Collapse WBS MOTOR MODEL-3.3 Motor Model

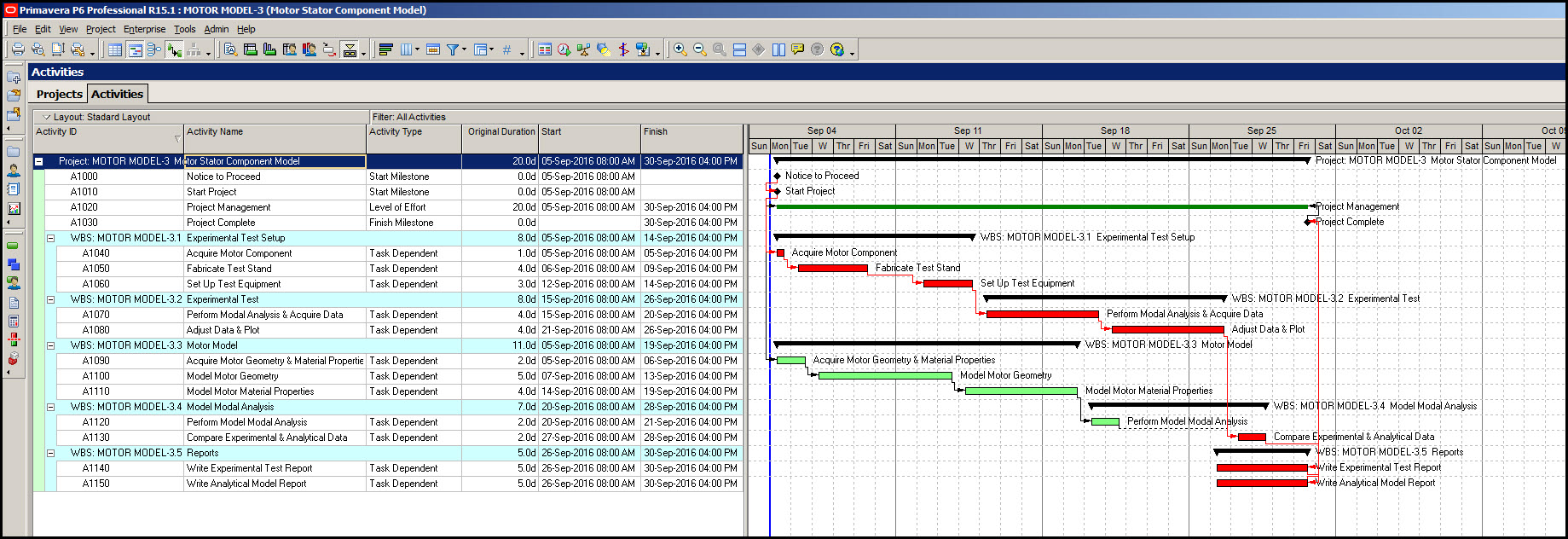pyautogui.click(x=51, y=345)
